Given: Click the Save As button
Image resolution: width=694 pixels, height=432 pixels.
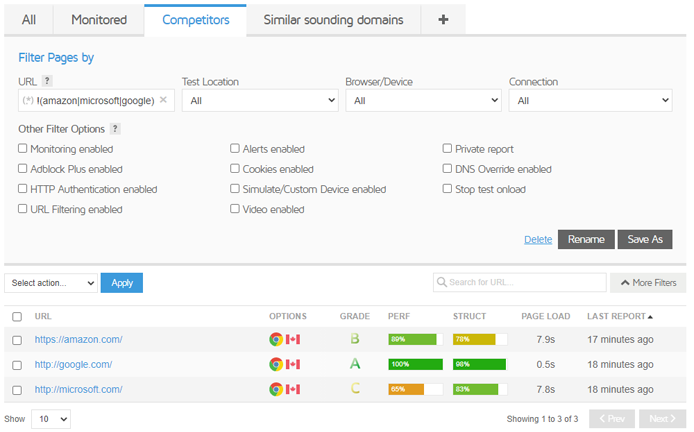Looking at the screenshot, I should [645, 239].
